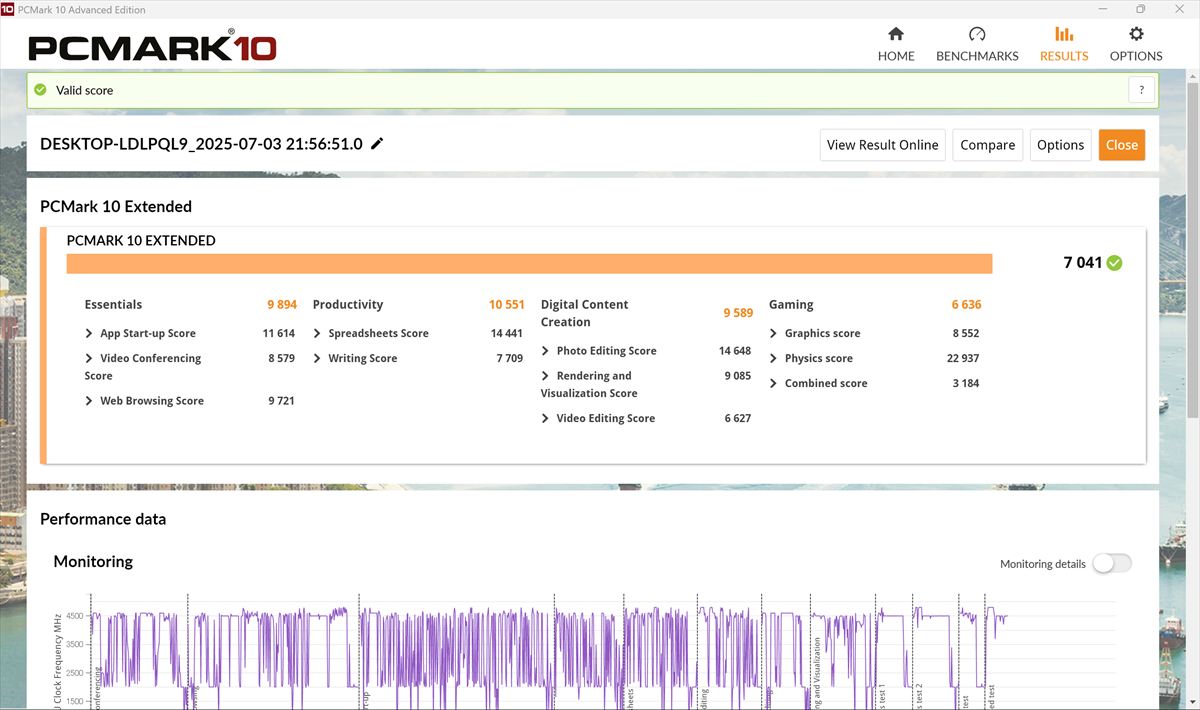Click the Physics score value 22 937
Screen dimensions: 1200x710
[x=962, y=359]
